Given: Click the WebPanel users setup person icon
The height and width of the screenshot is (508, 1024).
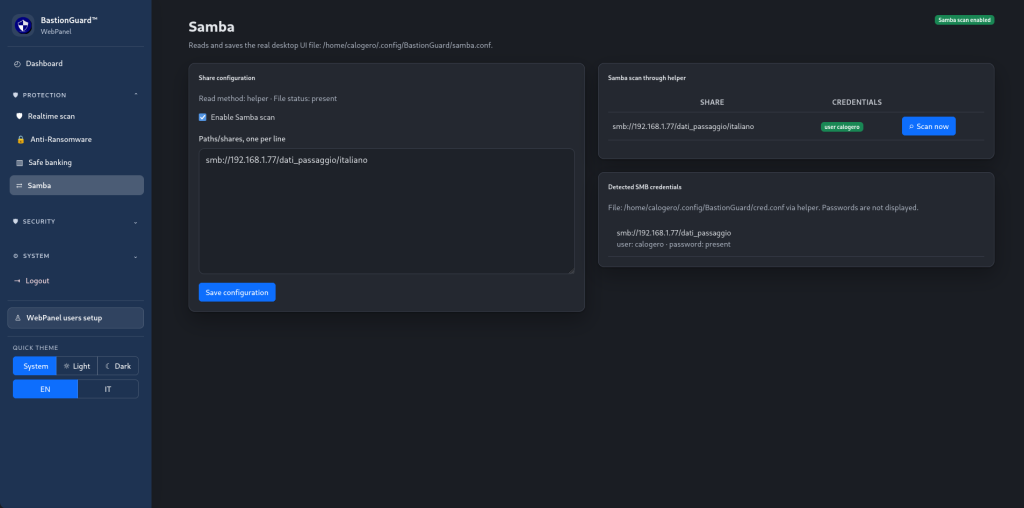Looking at the screenshot, I should click(18, 318).
